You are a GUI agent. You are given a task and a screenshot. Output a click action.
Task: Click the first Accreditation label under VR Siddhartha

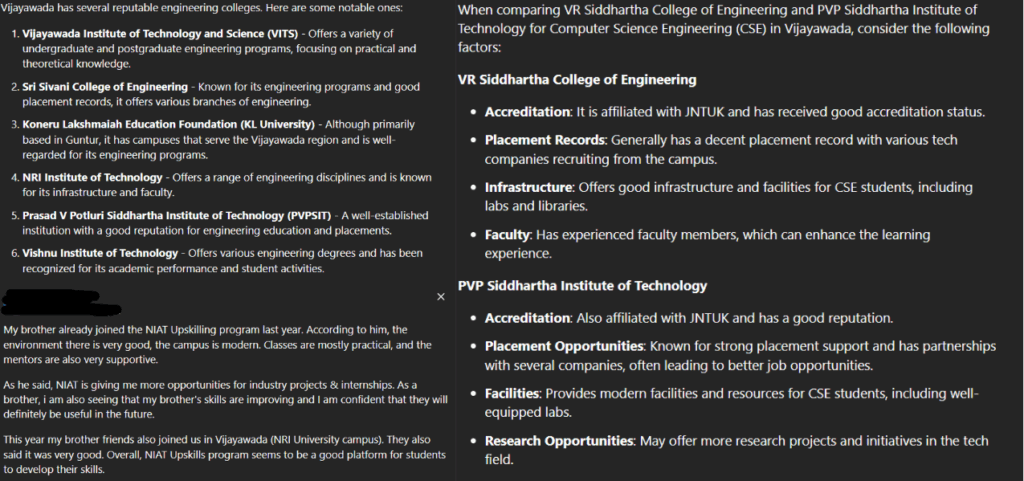527,112
